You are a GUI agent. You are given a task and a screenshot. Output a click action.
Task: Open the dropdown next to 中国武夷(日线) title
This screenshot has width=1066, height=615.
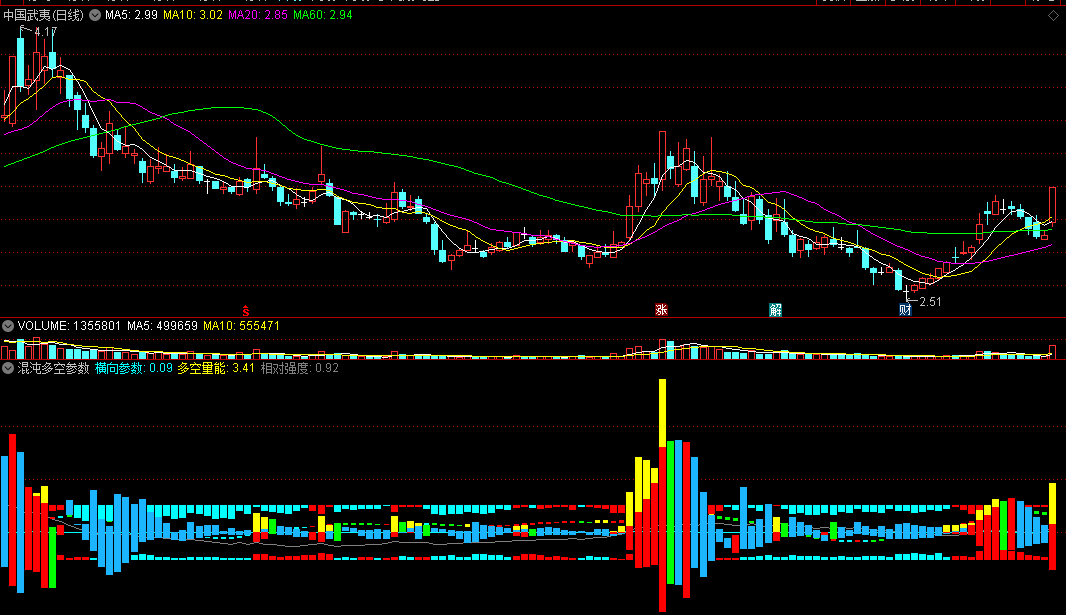pyautogui.click(x=95, y=15)
